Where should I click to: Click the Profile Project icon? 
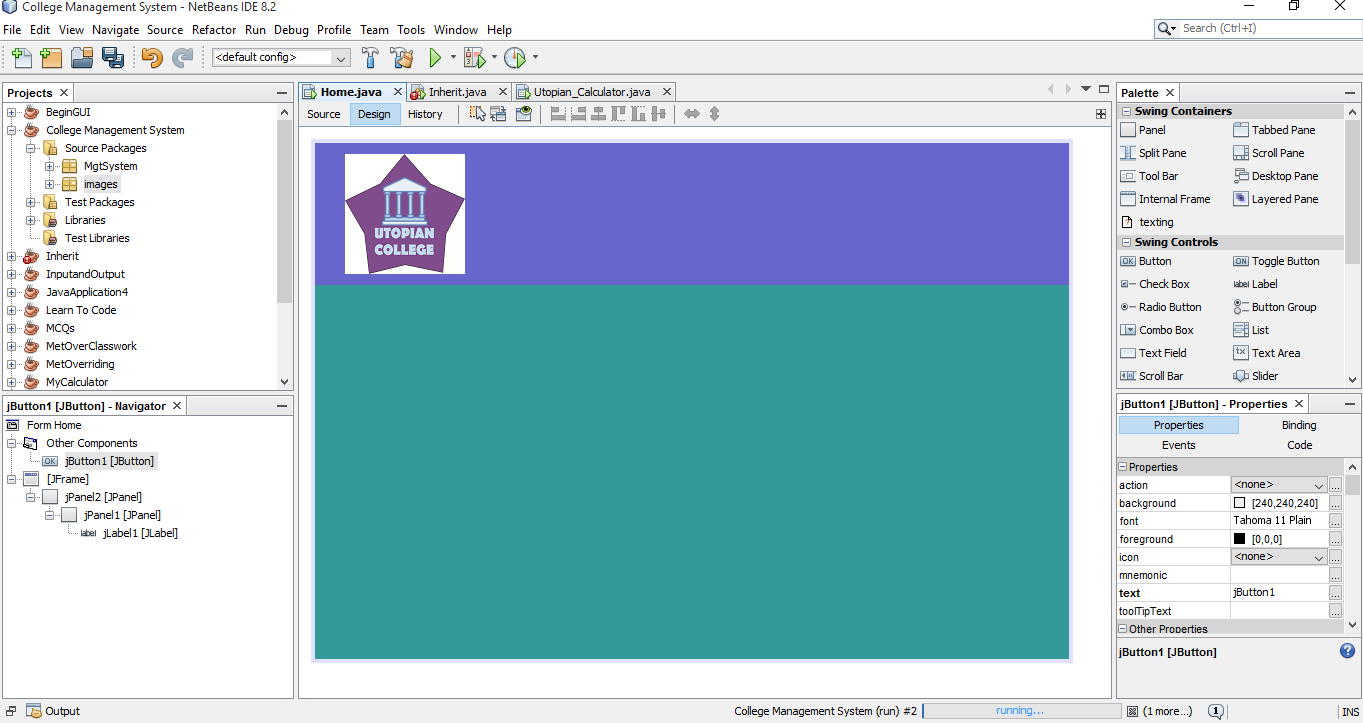tap(514, 57)
